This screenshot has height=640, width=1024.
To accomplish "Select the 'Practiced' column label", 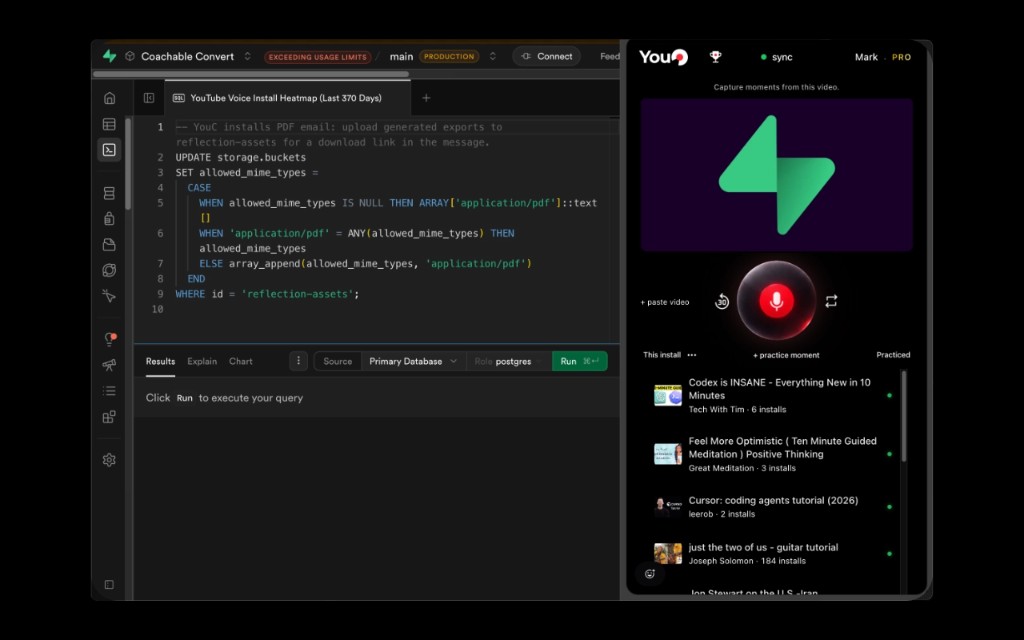I will coord(893,355).
